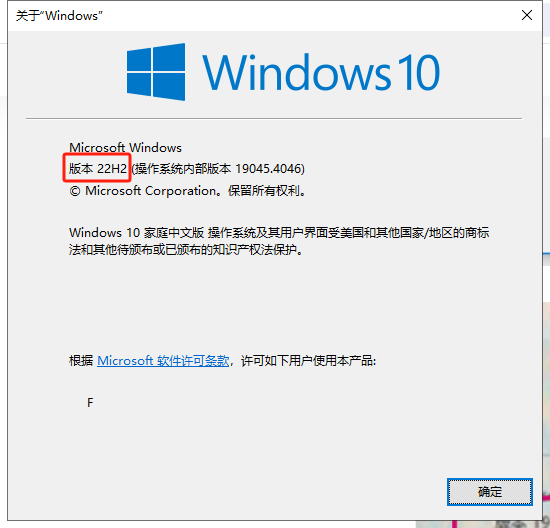This screenshot has height=528, width=550.
Task: Click the word 根据 before the link
Action: [81, 360]
